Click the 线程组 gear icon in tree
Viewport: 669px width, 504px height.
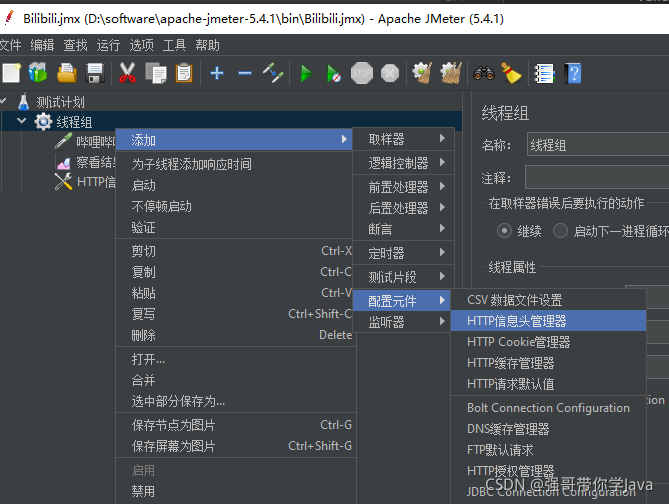click(x=43, y=122)
